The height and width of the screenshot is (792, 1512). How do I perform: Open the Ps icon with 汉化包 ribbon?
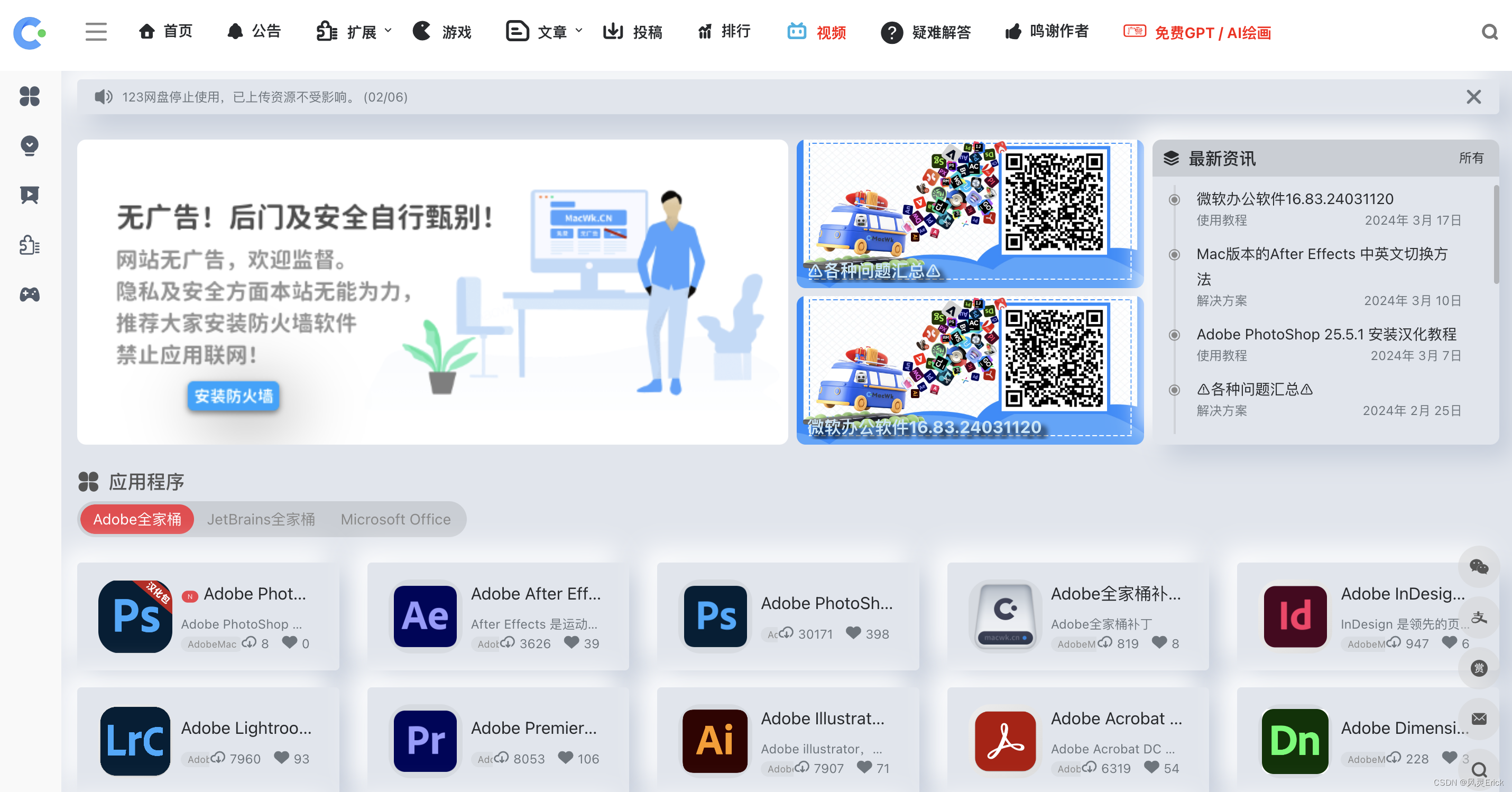(135, 616)
